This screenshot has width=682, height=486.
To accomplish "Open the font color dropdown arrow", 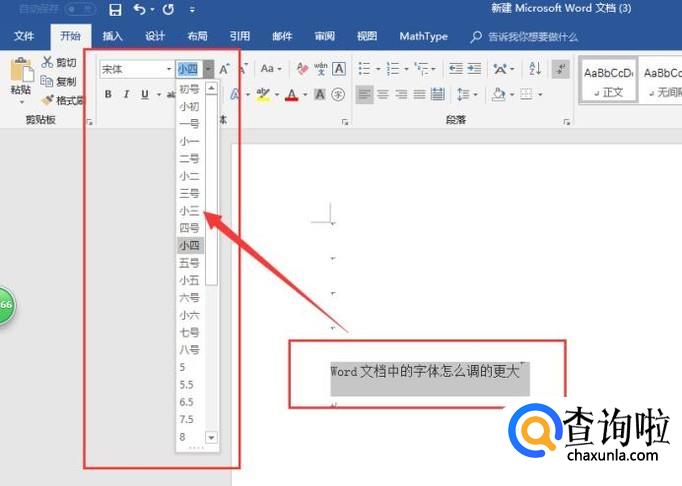I will 305,94.
